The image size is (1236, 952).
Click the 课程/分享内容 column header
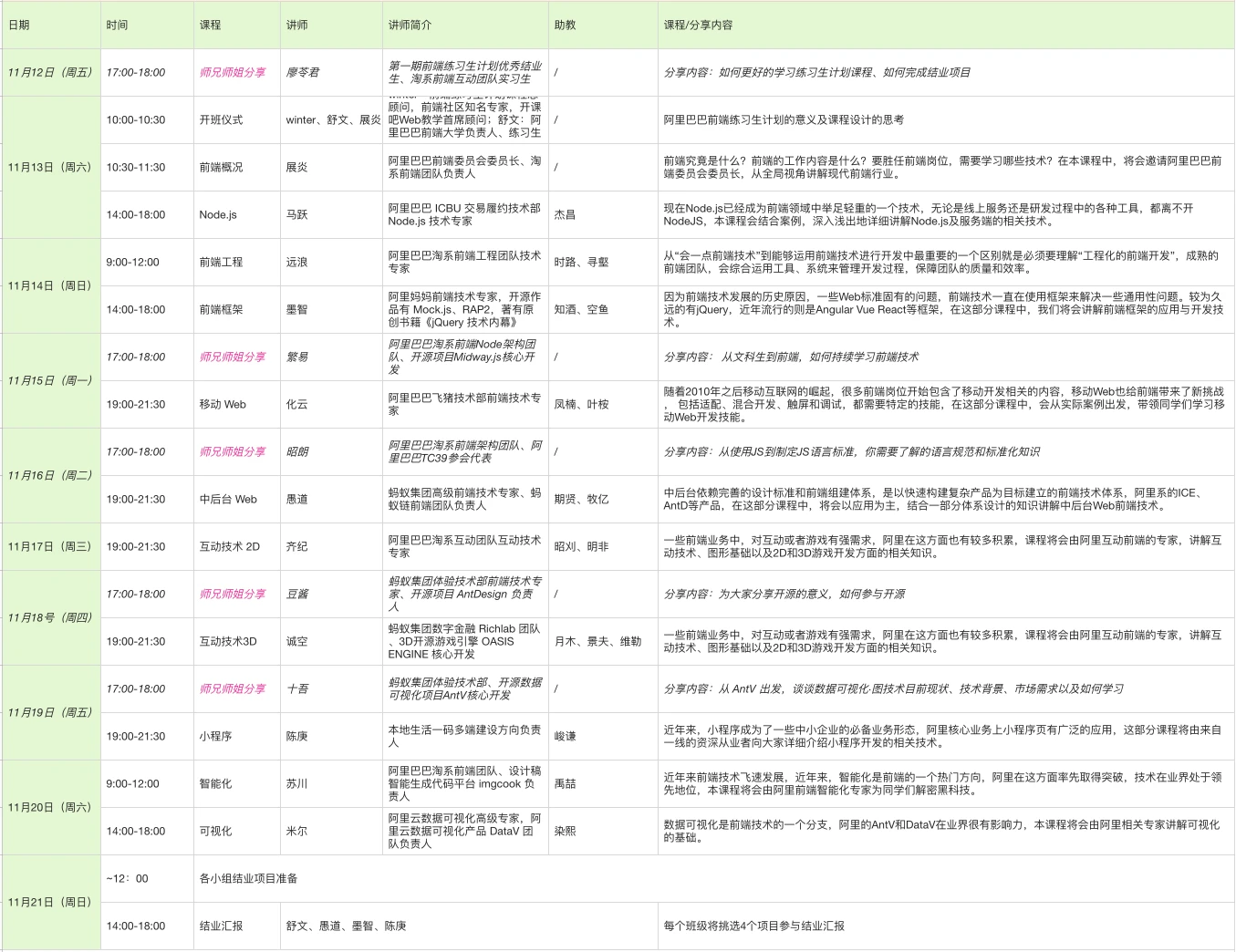[x=698, y=26]
